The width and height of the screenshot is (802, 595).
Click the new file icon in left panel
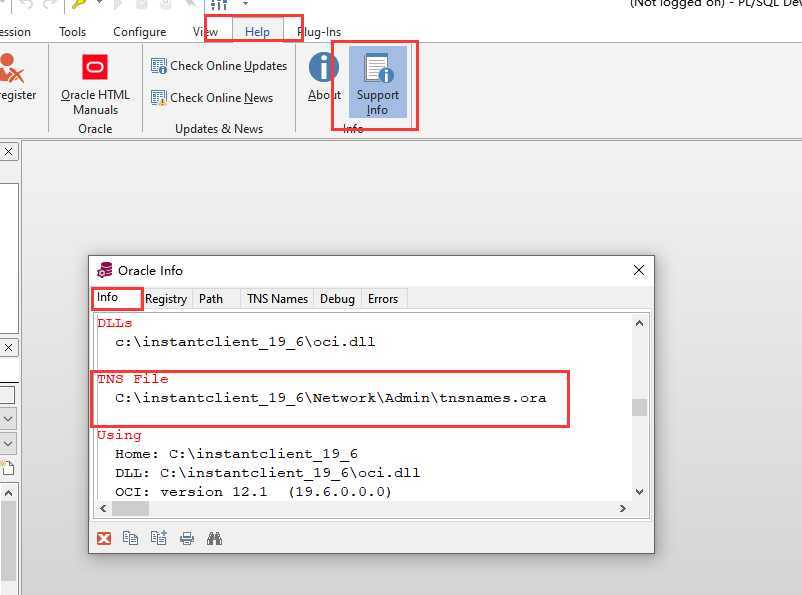pos(8,468)
